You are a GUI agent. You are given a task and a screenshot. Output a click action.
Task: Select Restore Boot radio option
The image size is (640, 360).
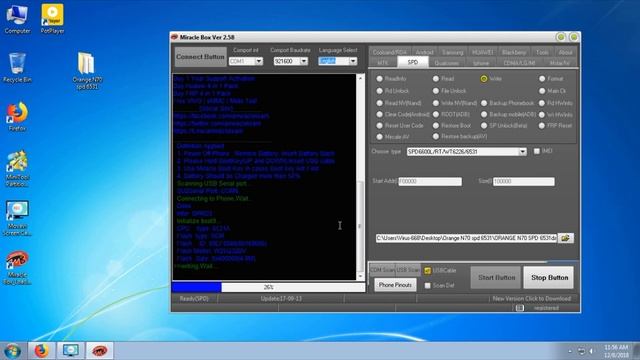click(x=436, y=126)
